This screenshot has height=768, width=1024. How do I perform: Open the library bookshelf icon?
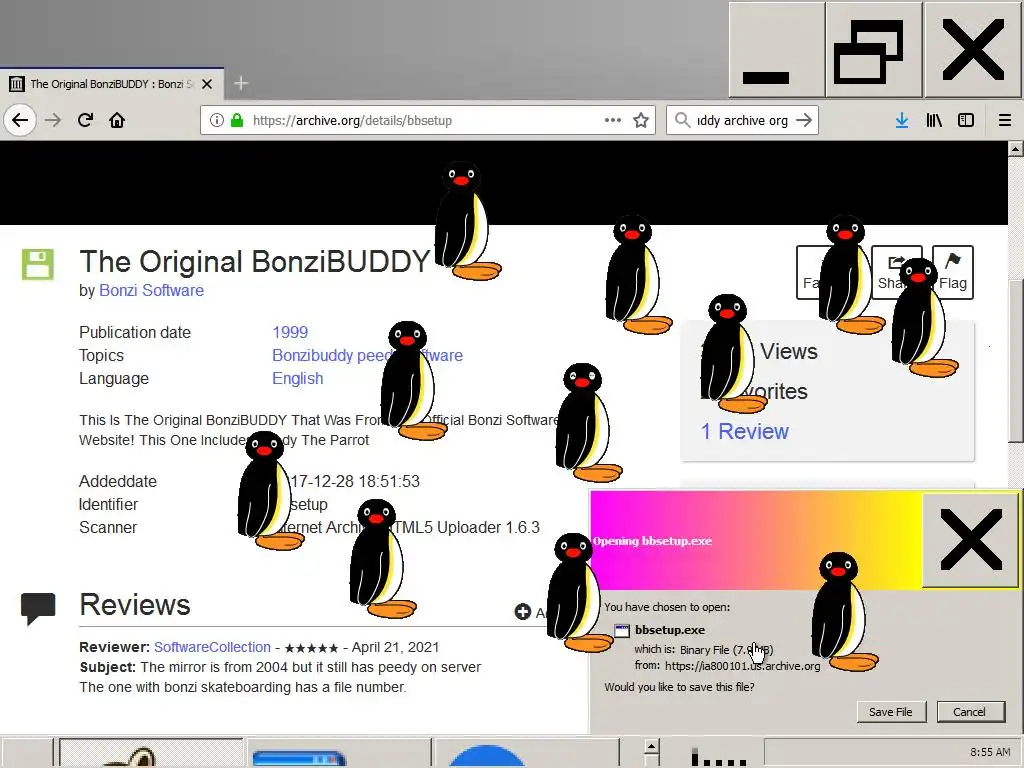pyautogui.click(x=935, y=120)
